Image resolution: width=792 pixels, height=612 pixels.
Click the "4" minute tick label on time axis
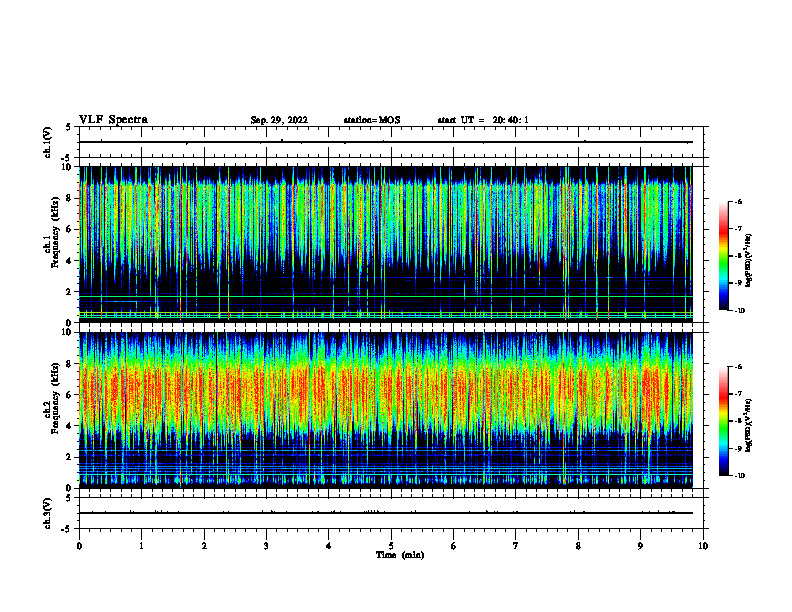[329, 546]
